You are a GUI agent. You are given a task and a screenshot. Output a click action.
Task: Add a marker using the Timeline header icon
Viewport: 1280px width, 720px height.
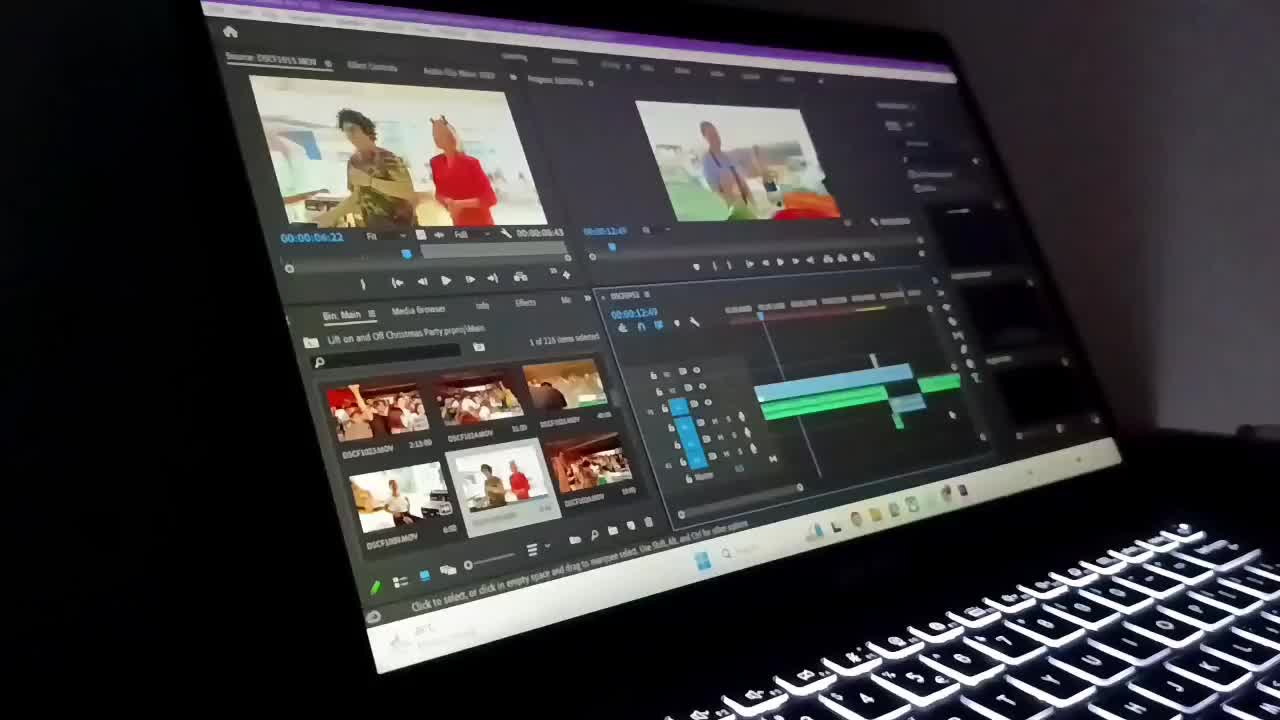676,323
